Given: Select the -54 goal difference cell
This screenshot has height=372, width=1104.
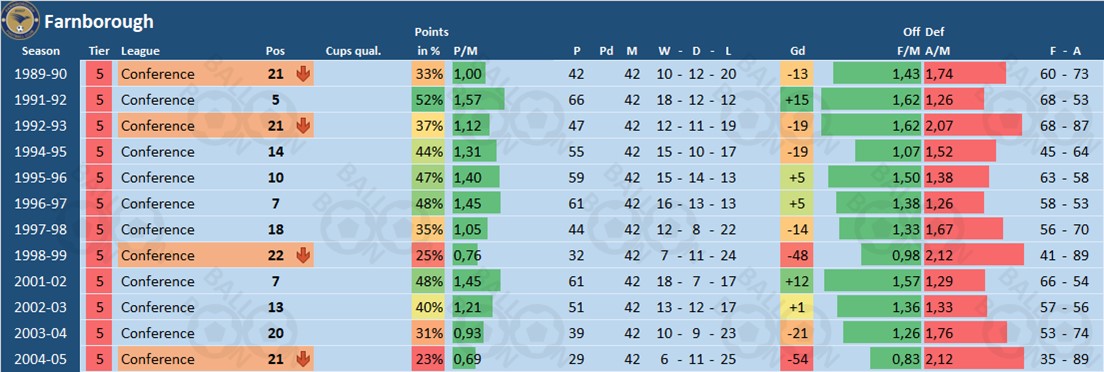Looking at the screenshot, I should pyautogui.click(x=796, y=359).
